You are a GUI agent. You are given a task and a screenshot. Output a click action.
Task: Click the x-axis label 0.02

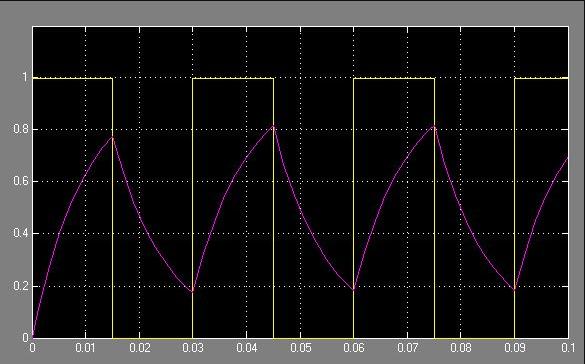point(140,348)
